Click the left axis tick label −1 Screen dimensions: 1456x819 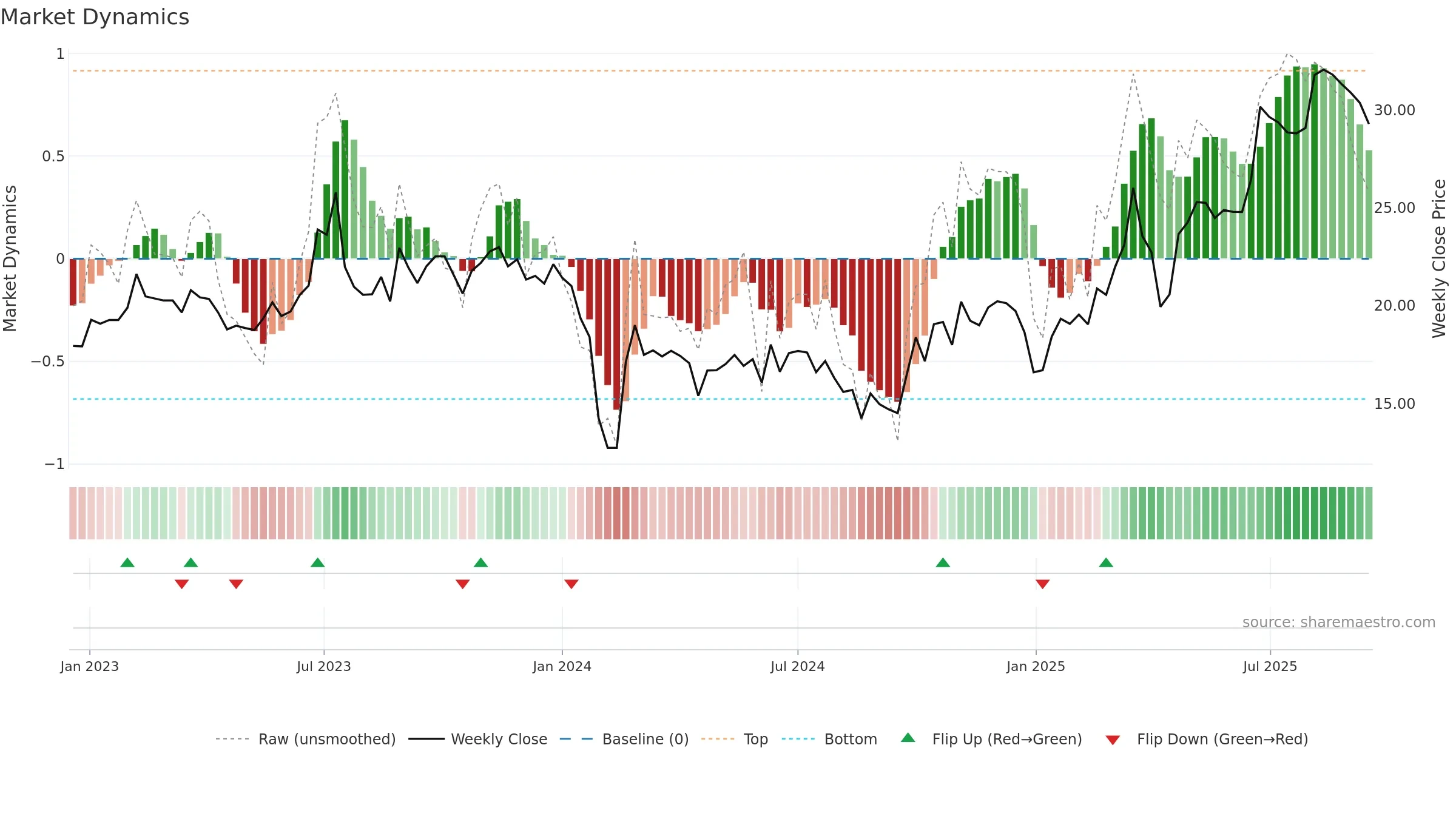(x=55, y=464)
